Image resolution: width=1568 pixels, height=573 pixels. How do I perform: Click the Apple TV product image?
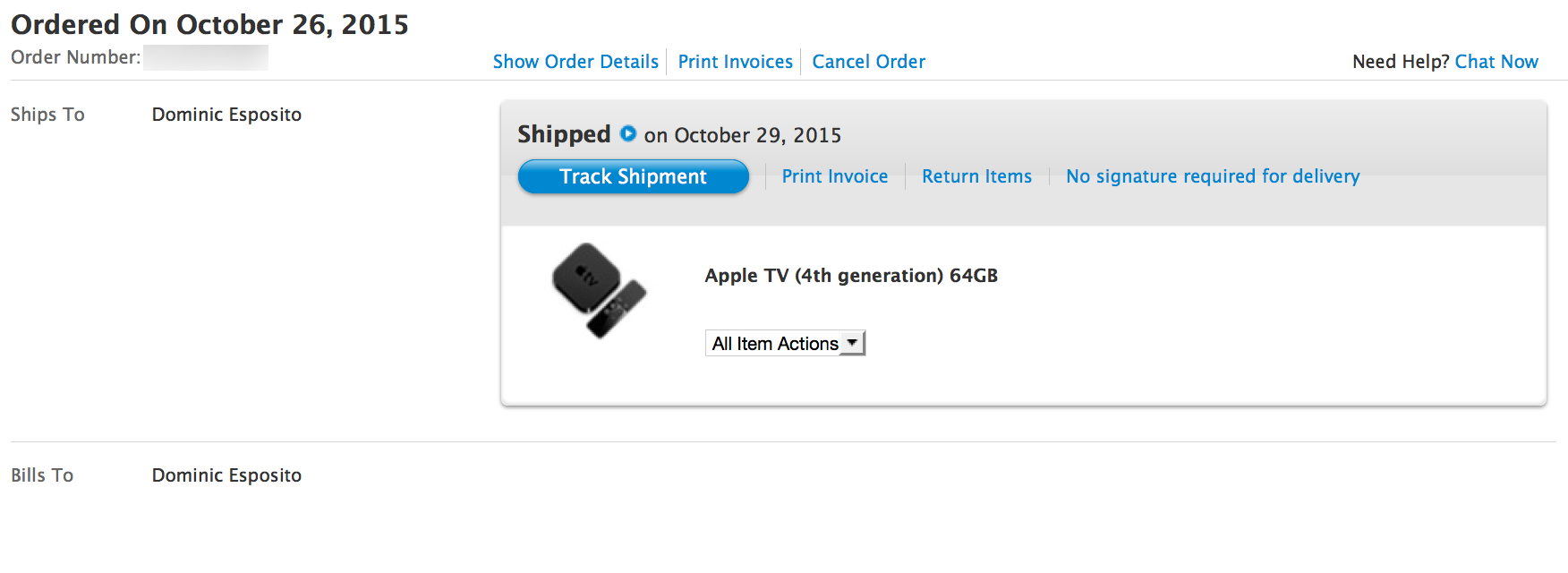pyautogui.click(x=598, y=291)
